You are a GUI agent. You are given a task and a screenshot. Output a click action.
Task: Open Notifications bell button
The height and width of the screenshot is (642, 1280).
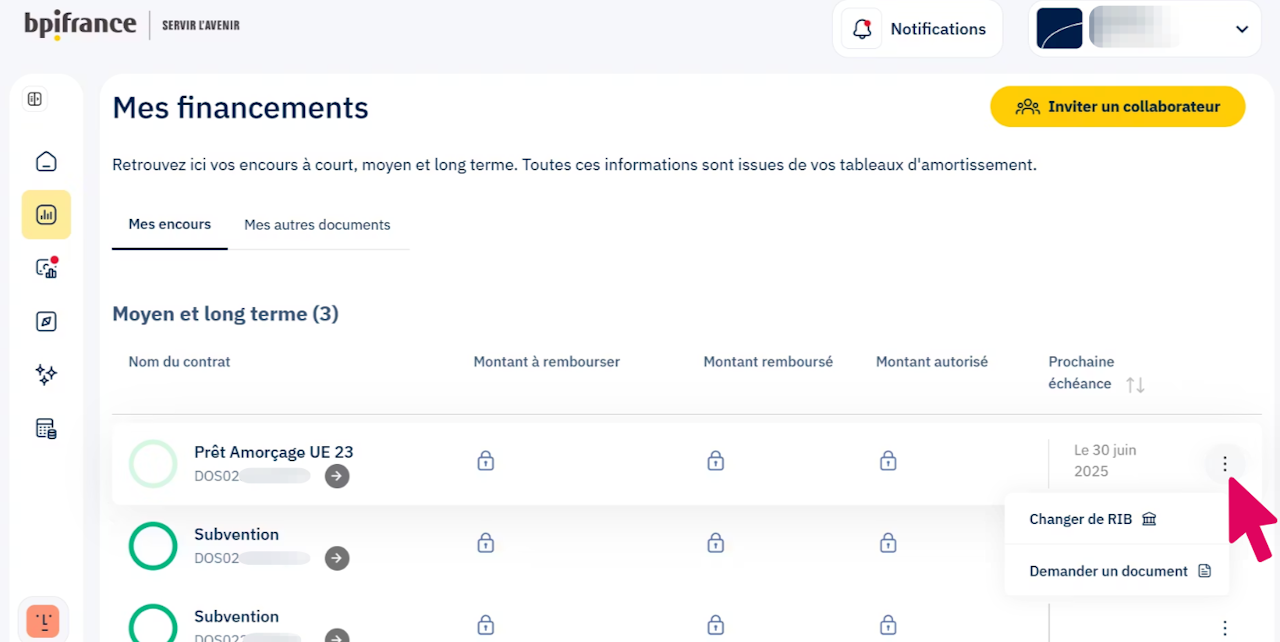(x=919, y=29)
